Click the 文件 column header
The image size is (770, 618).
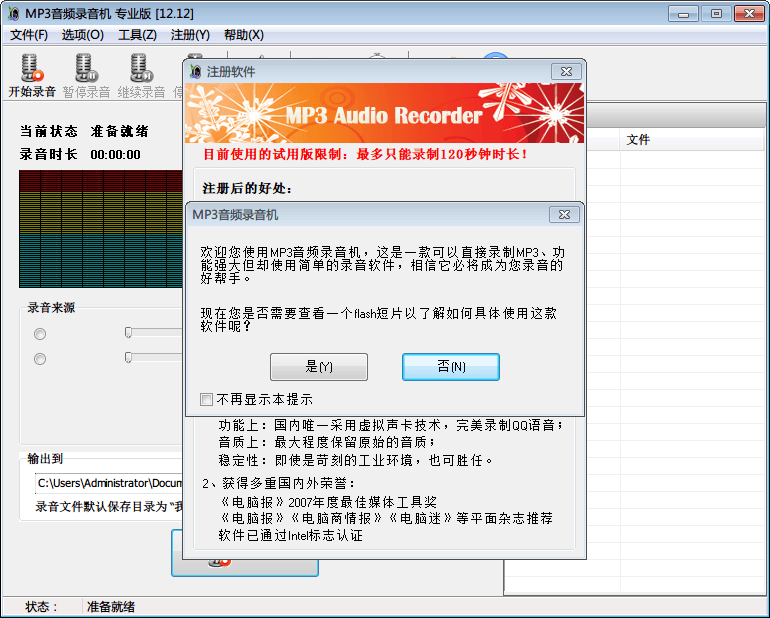tap(638, 140)
